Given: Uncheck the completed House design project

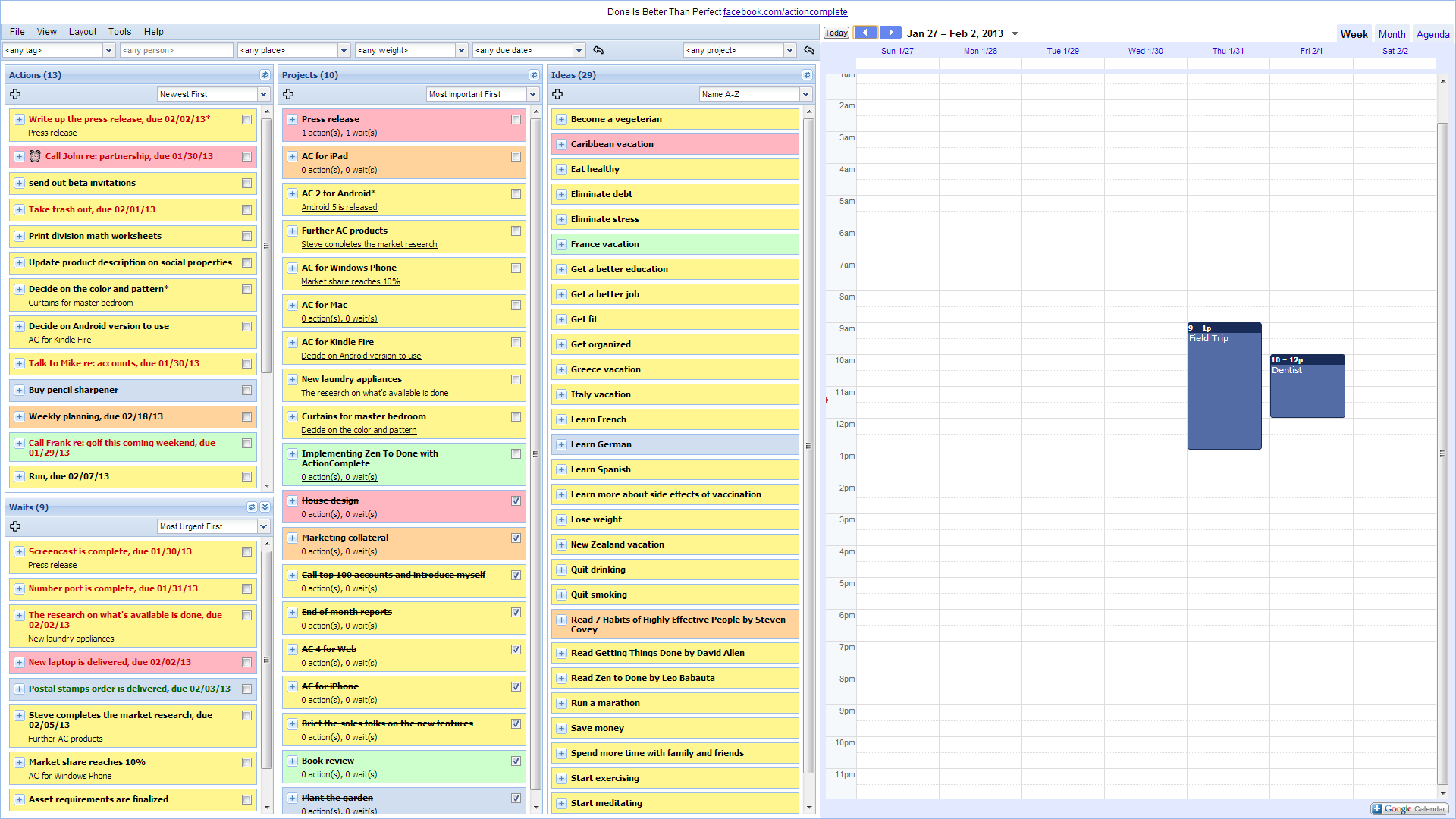Looking at the screenshot, I should (516, 500).
